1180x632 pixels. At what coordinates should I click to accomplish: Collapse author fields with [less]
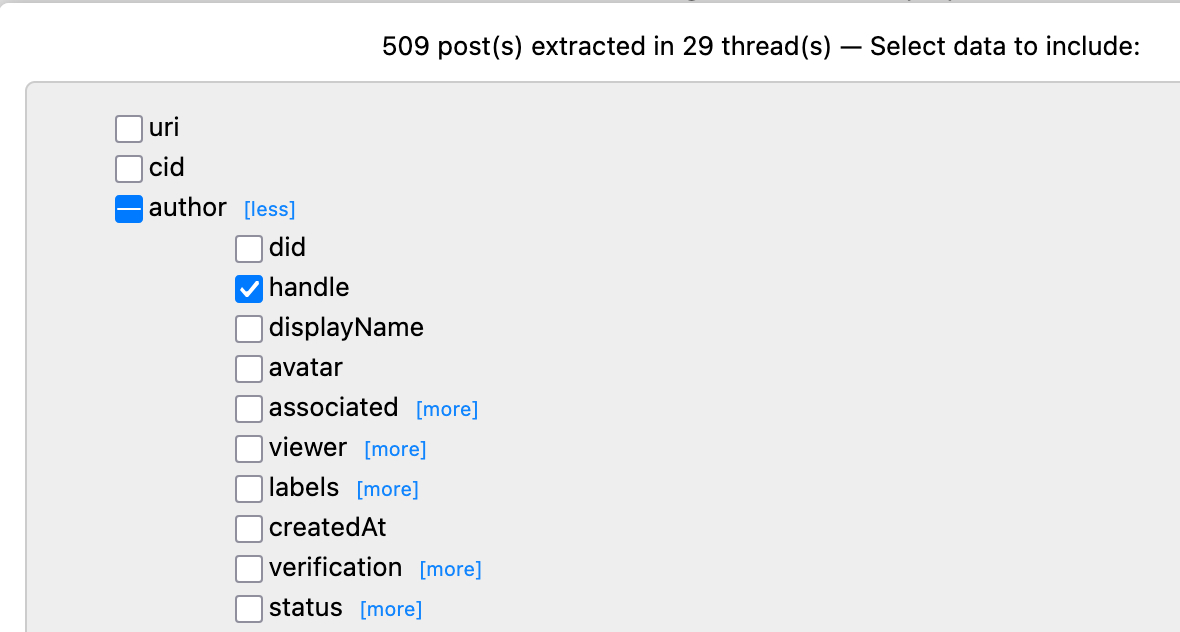[x=269, y=210]
